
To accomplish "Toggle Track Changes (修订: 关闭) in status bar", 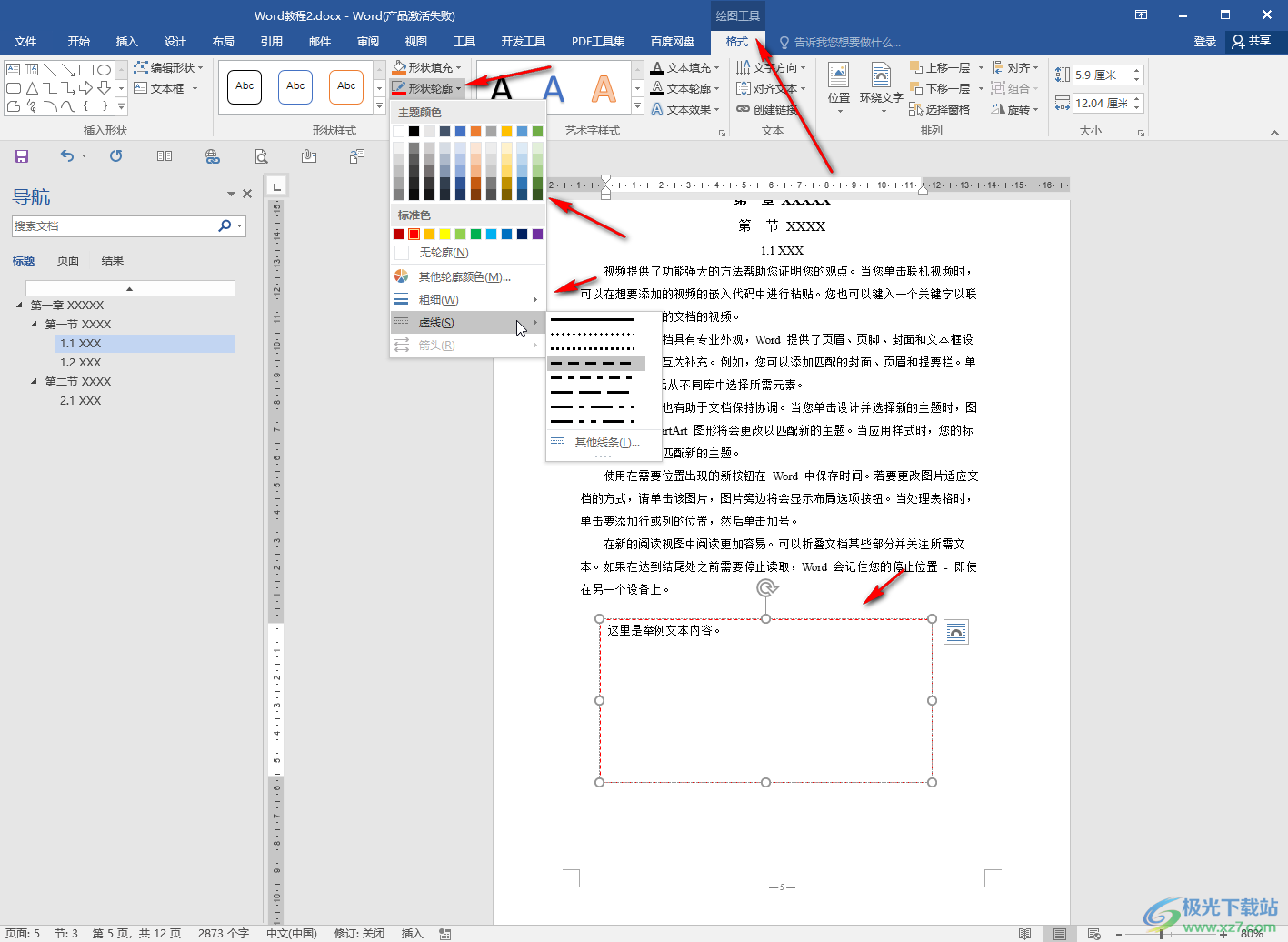I will tap(360, 934).
